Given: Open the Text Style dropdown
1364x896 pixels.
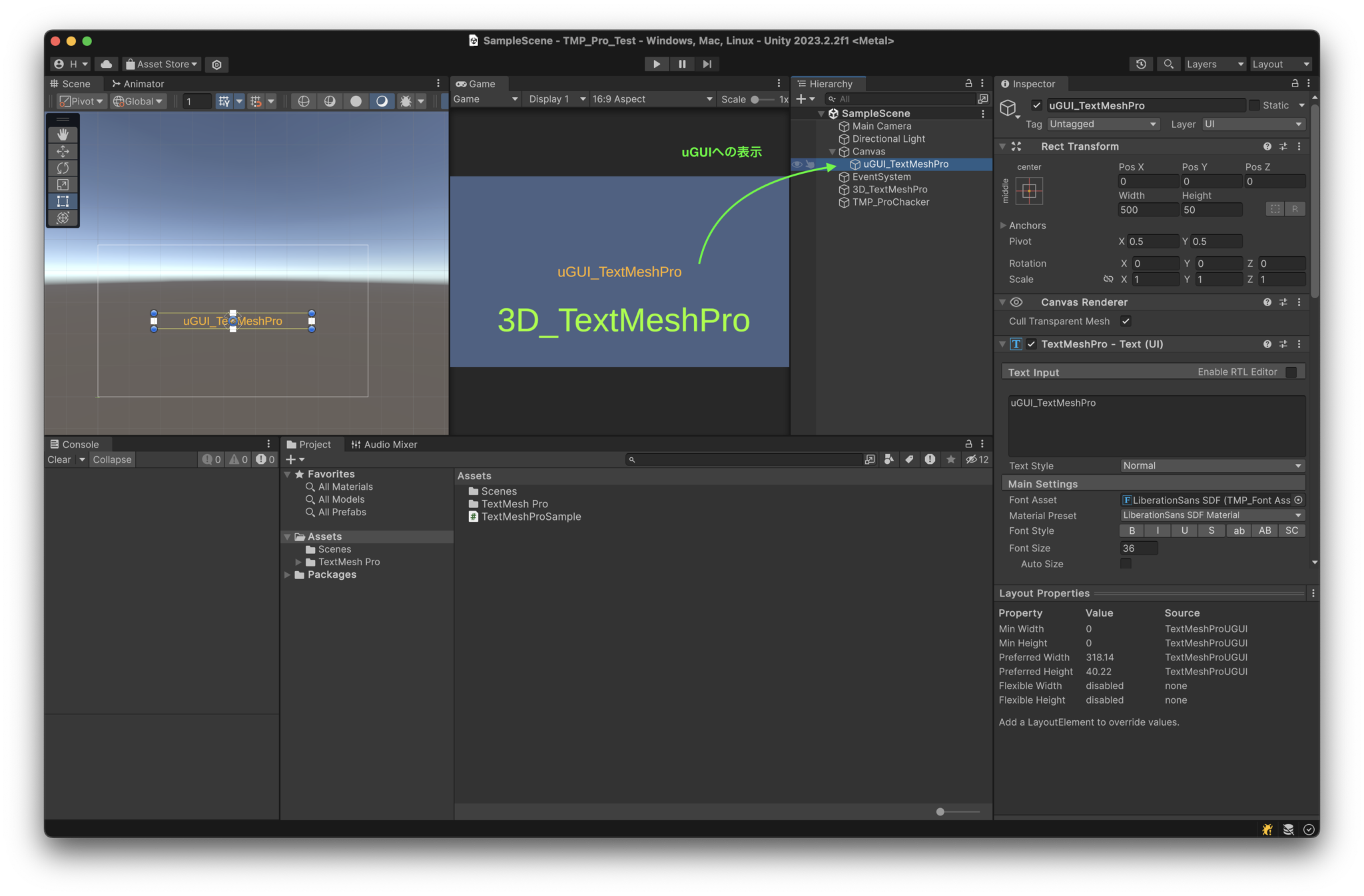Looking at the screenshot, I should [x=1211, y=465].
